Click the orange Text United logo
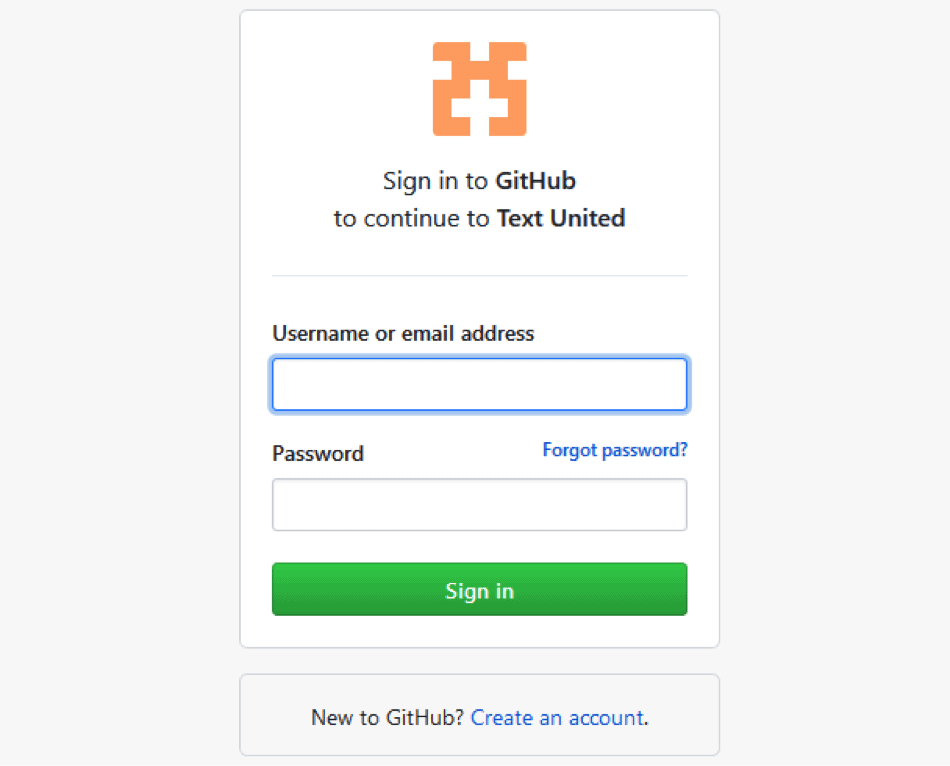This screenshot has width=950, height=766. 479,89
